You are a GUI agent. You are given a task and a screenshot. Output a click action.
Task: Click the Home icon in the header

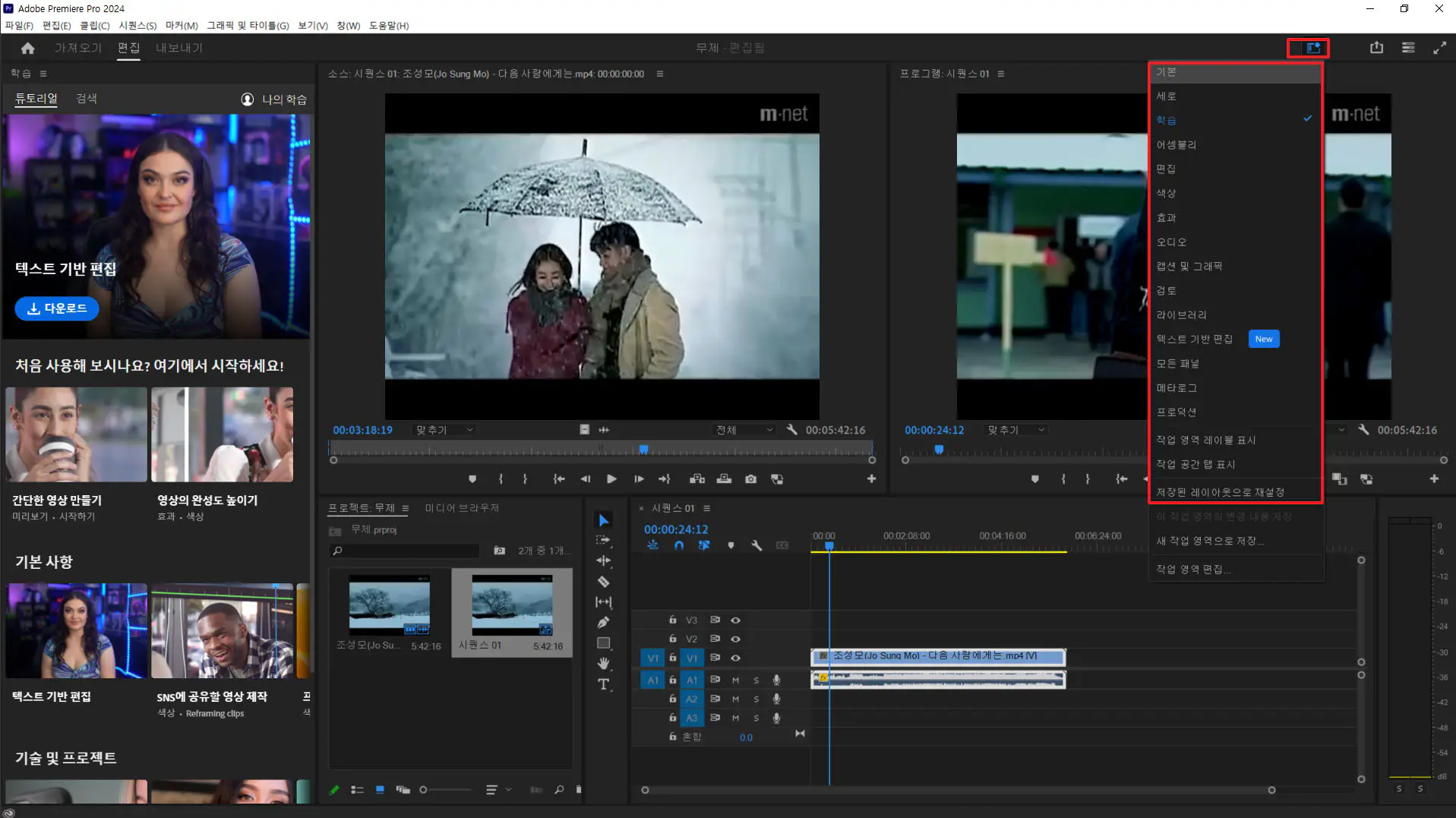[x=28, y=48]
